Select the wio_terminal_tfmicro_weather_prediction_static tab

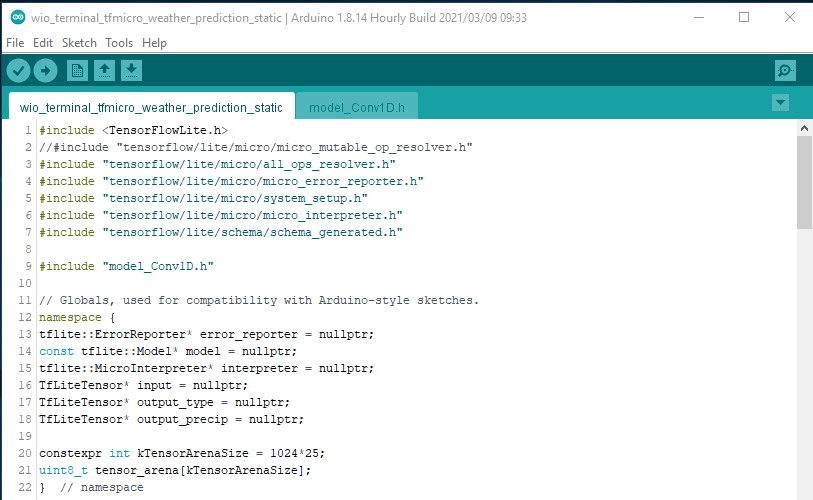(x=151, y=107)
